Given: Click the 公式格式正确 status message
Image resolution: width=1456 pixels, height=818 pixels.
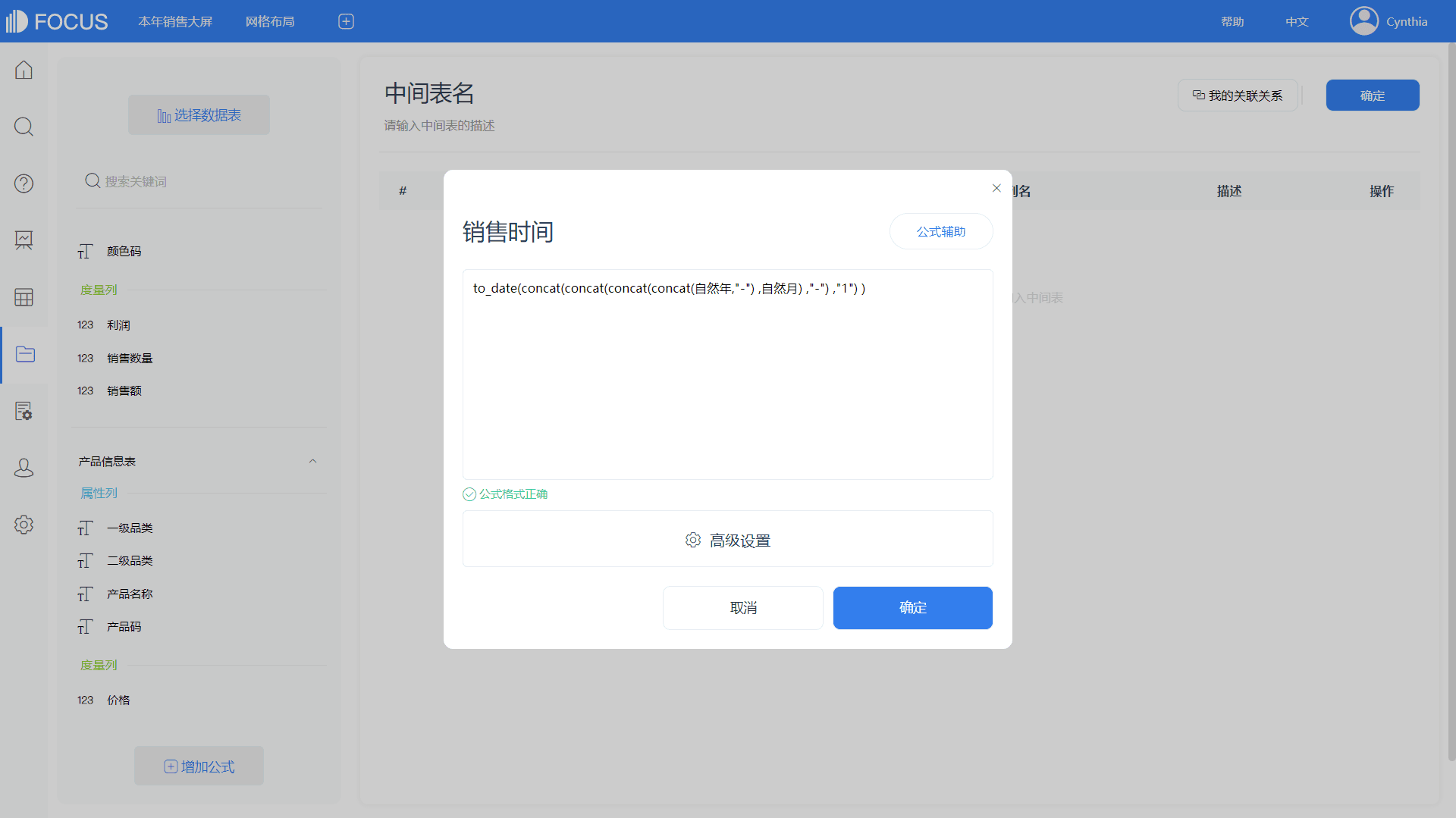Looking at the screenshot, I should tap(505, 494).
